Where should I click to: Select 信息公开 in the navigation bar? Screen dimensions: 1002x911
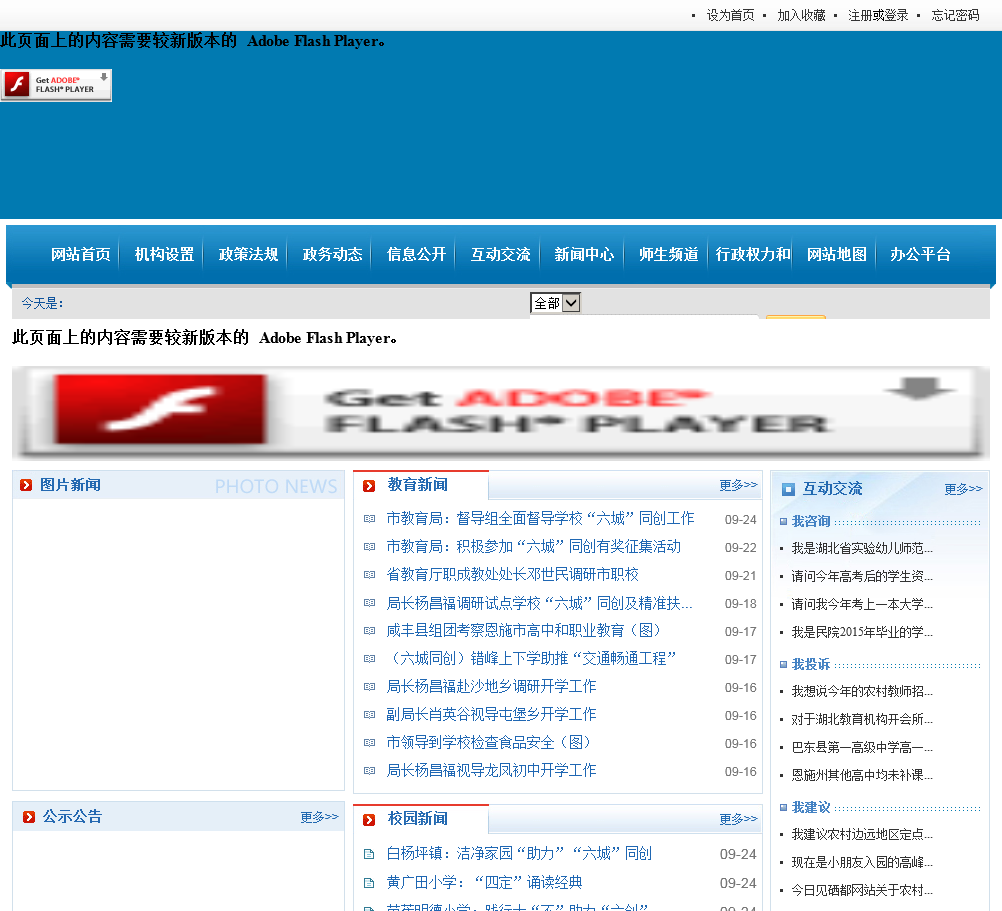click(417, 254)
